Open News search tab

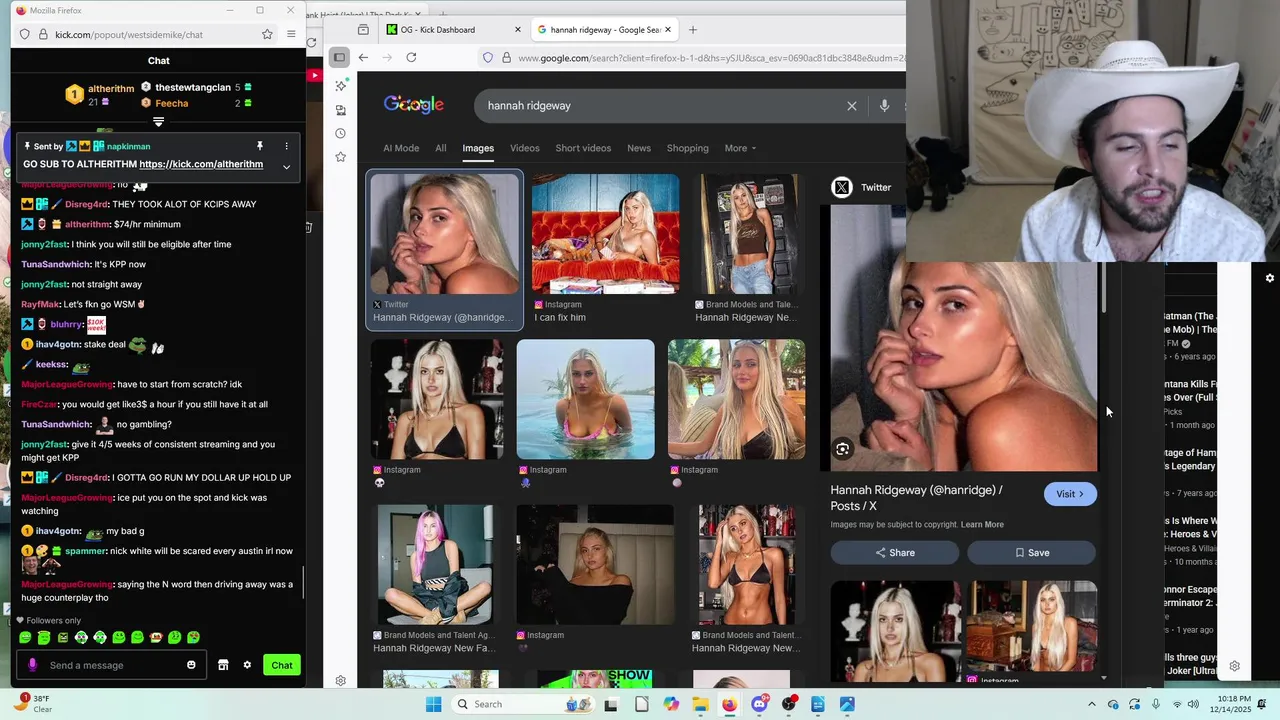[639, 148]
